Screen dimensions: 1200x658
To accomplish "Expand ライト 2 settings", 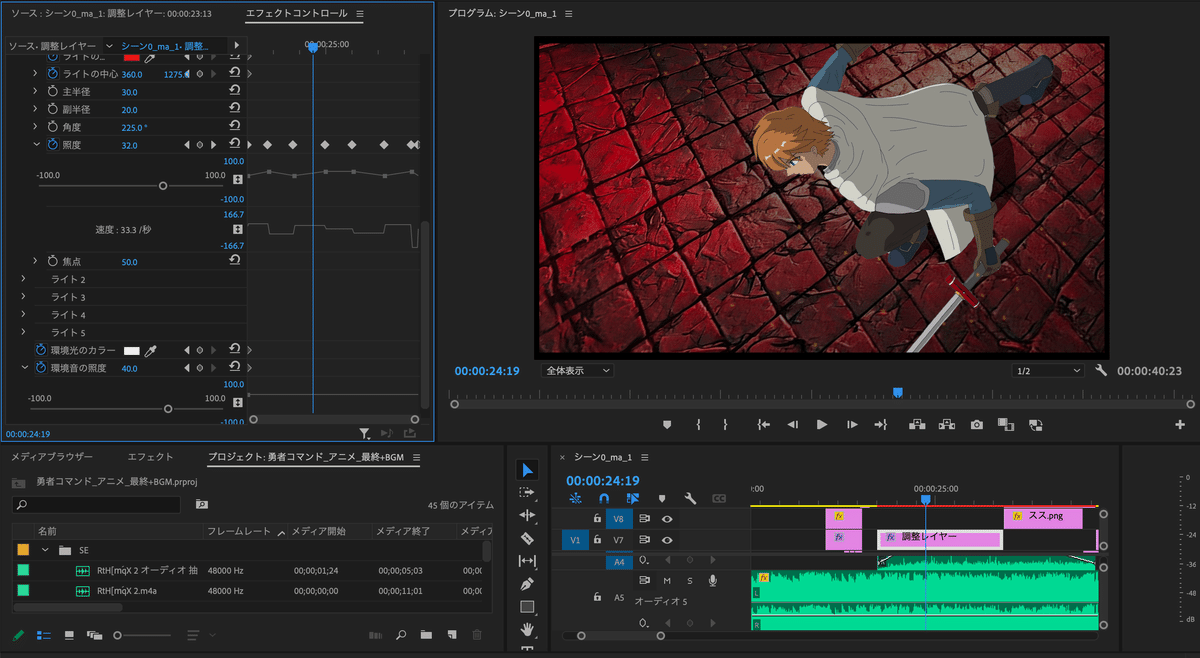I will [x=23, y=279].
